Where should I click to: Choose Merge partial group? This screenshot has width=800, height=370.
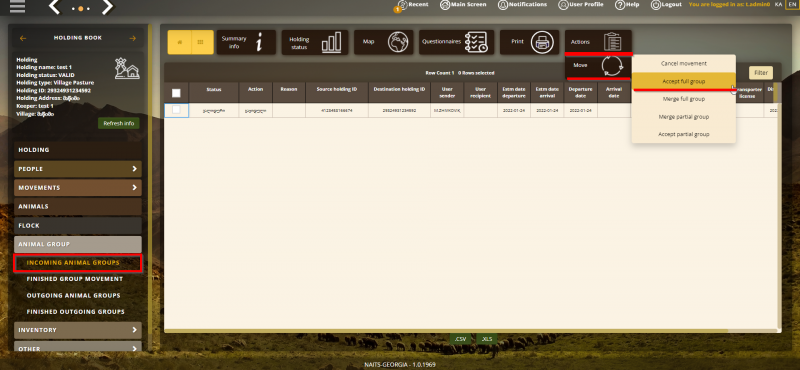point(684,116)
